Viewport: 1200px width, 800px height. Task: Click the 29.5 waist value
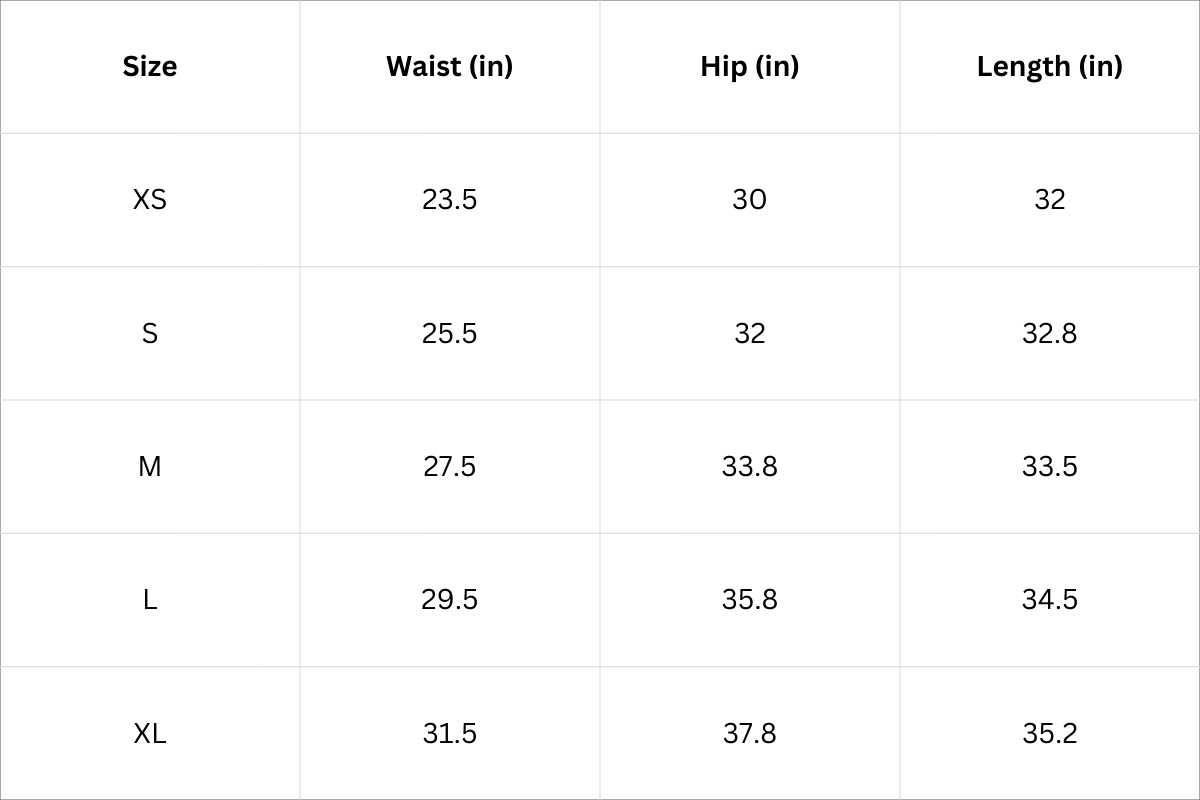pyautogui.click(x=450, y=599)
